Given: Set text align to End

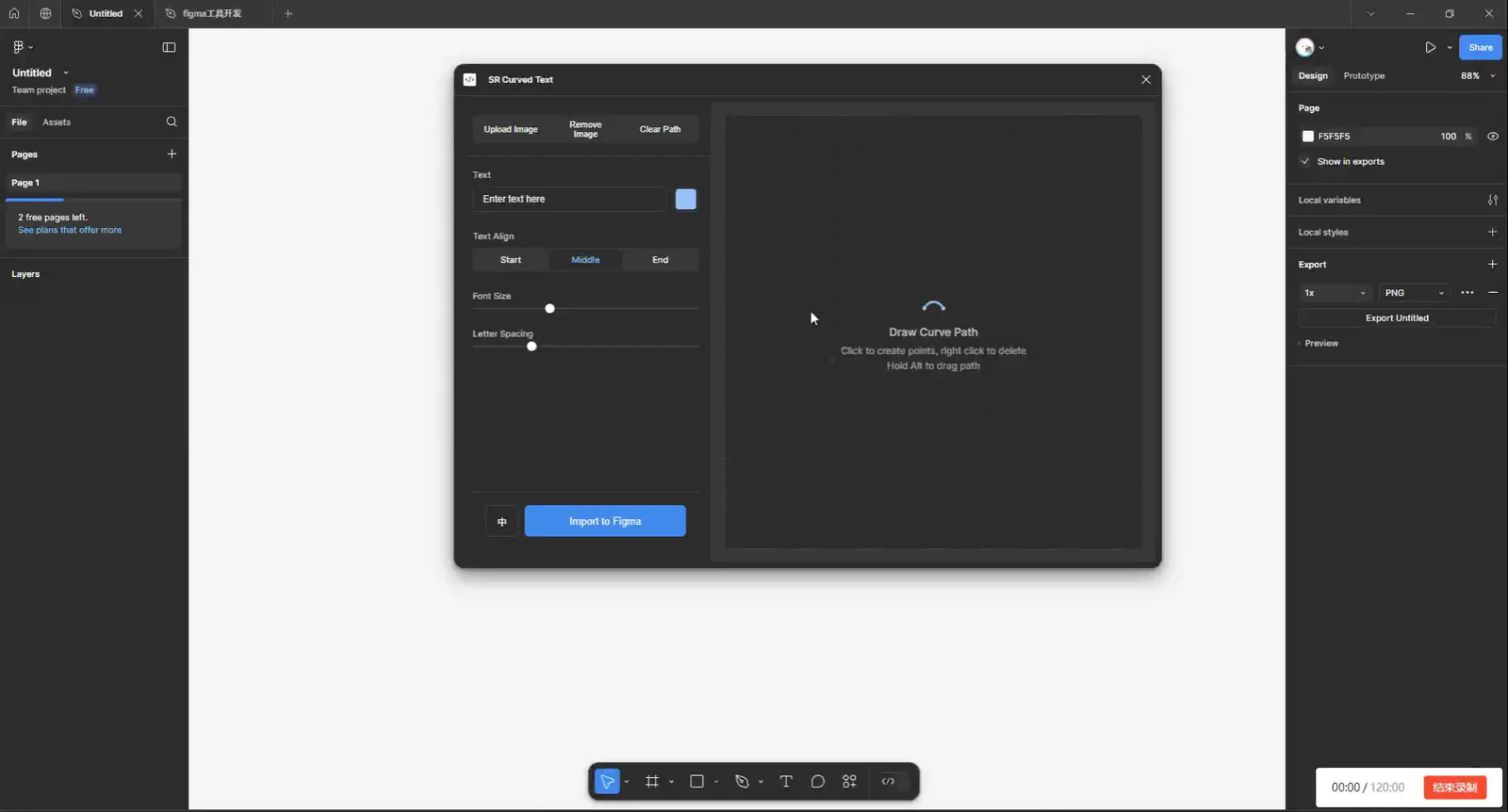Looking at the screenshot, I should click(660, 259).
